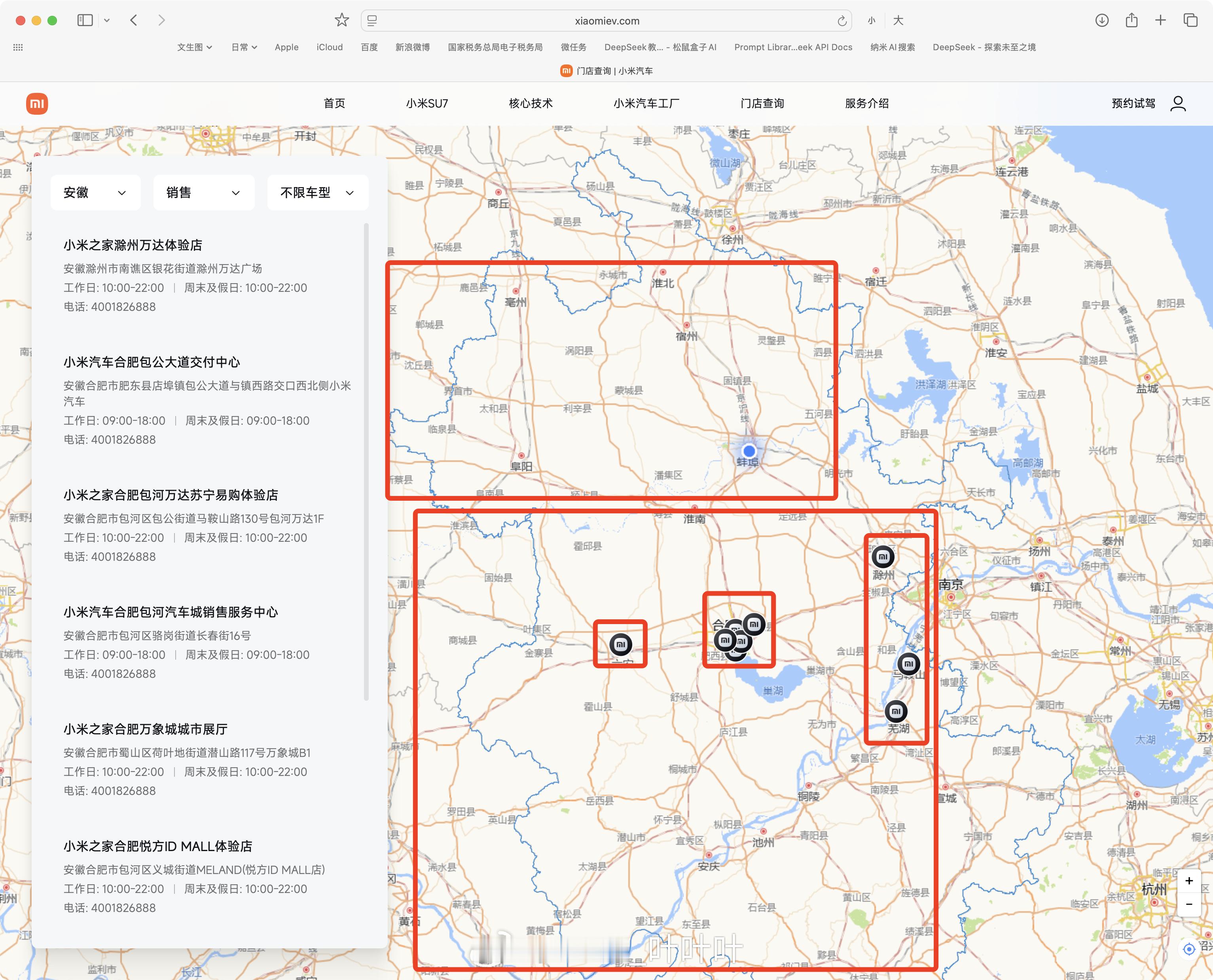Open the 销售 service type dropdown
Image resolution: width=1213 pixels, height=980 pixels.
(203, 193)
